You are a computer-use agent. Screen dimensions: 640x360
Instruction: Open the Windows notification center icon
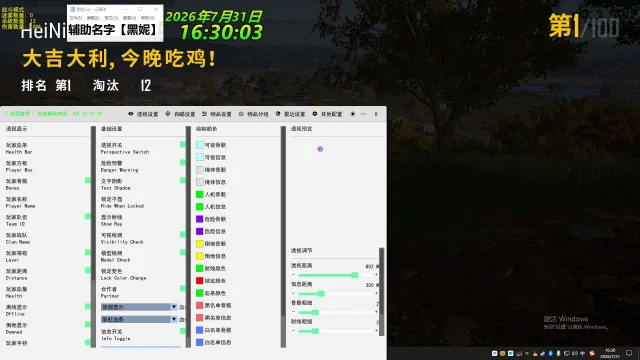click(x=629, y=353)
